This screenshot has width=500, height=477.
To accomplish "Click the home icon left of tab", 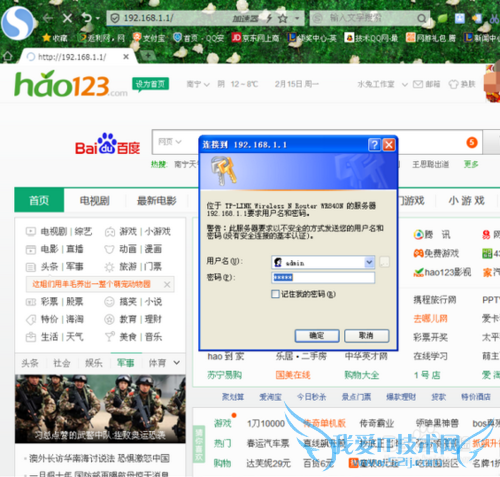I will (x=7, y=56).
